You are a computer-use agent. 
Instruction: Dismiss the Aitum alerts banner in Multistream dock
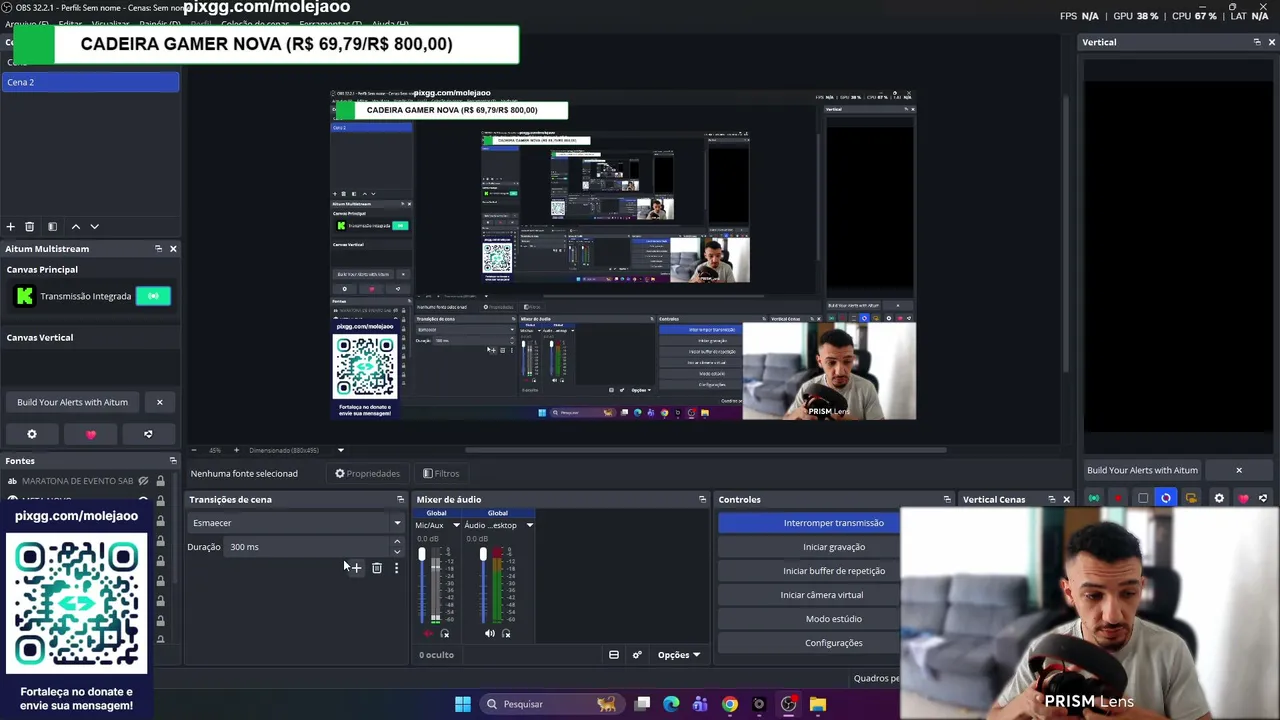159,402
